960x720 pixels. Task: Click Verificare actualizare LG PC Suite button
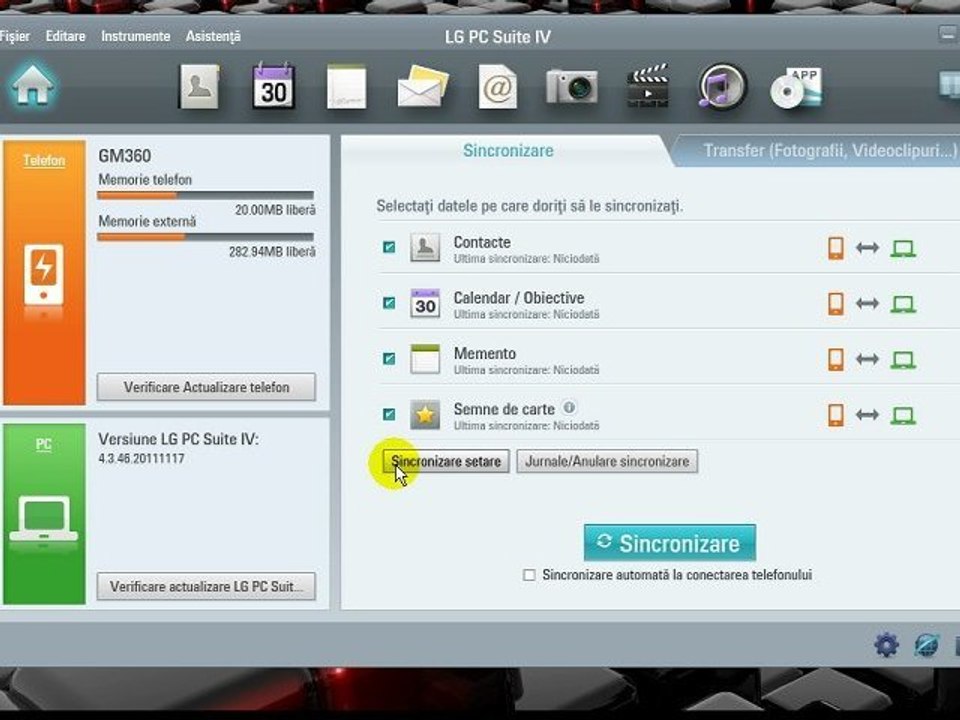pyautogui.click(x=206, y=586)
